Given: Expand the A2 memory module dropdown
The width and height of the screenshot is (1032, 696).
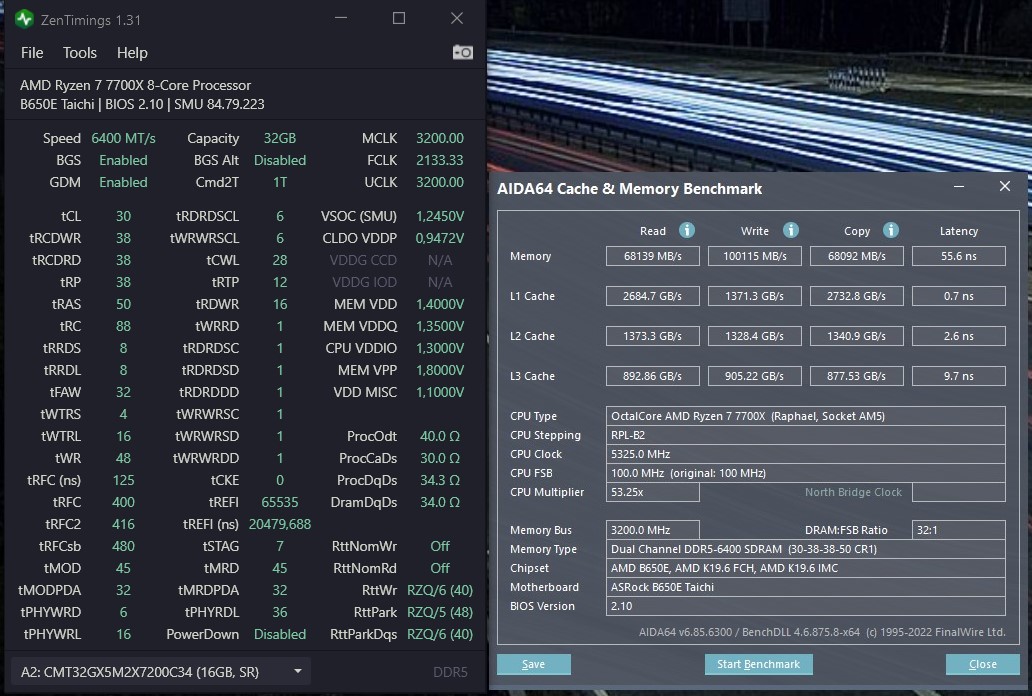Looking at the screenshot, I should pyautogui.click(x=161, y=672).
